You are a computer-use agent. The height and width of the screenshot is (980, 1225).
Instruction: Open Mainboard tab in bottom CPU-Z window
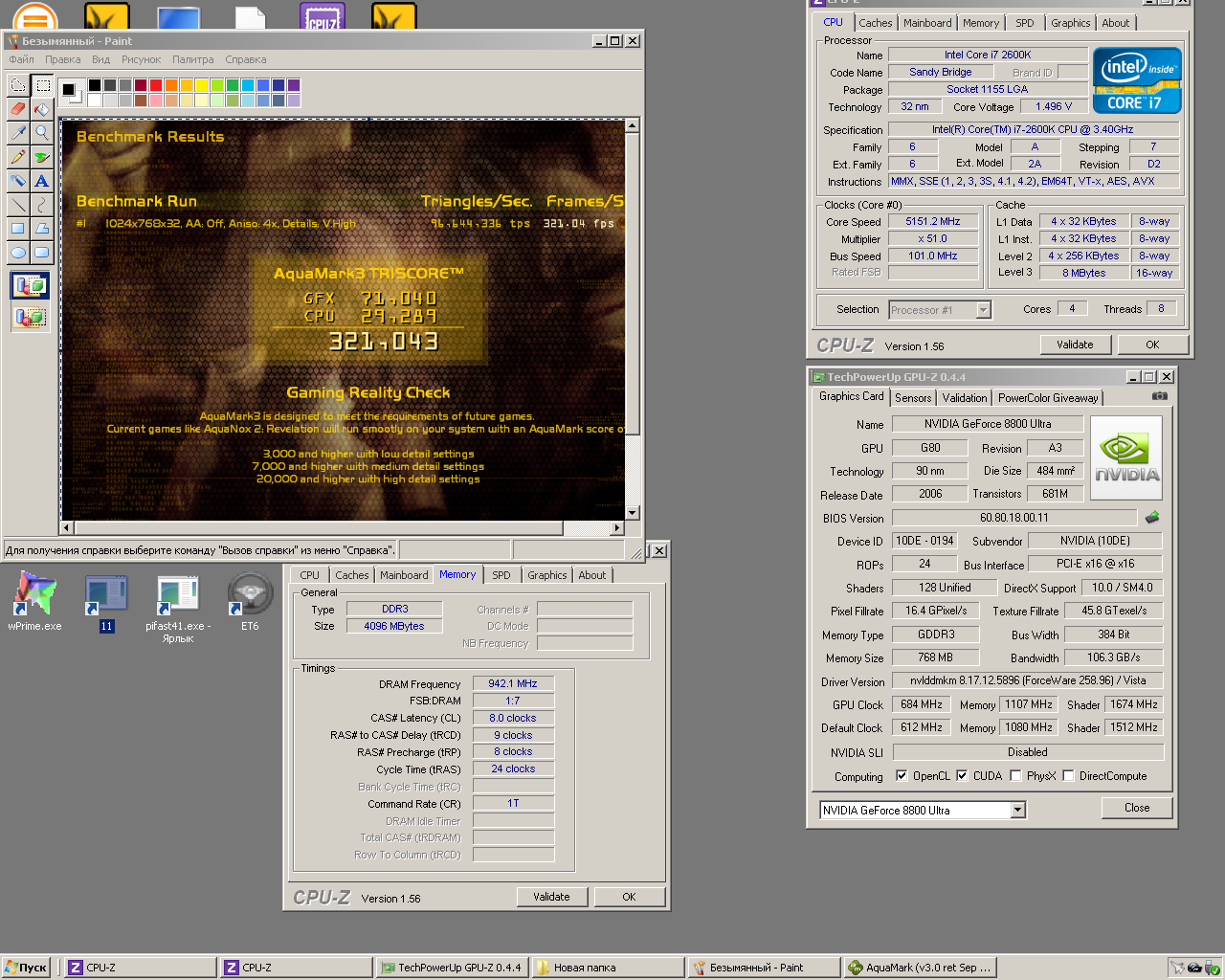404,575
